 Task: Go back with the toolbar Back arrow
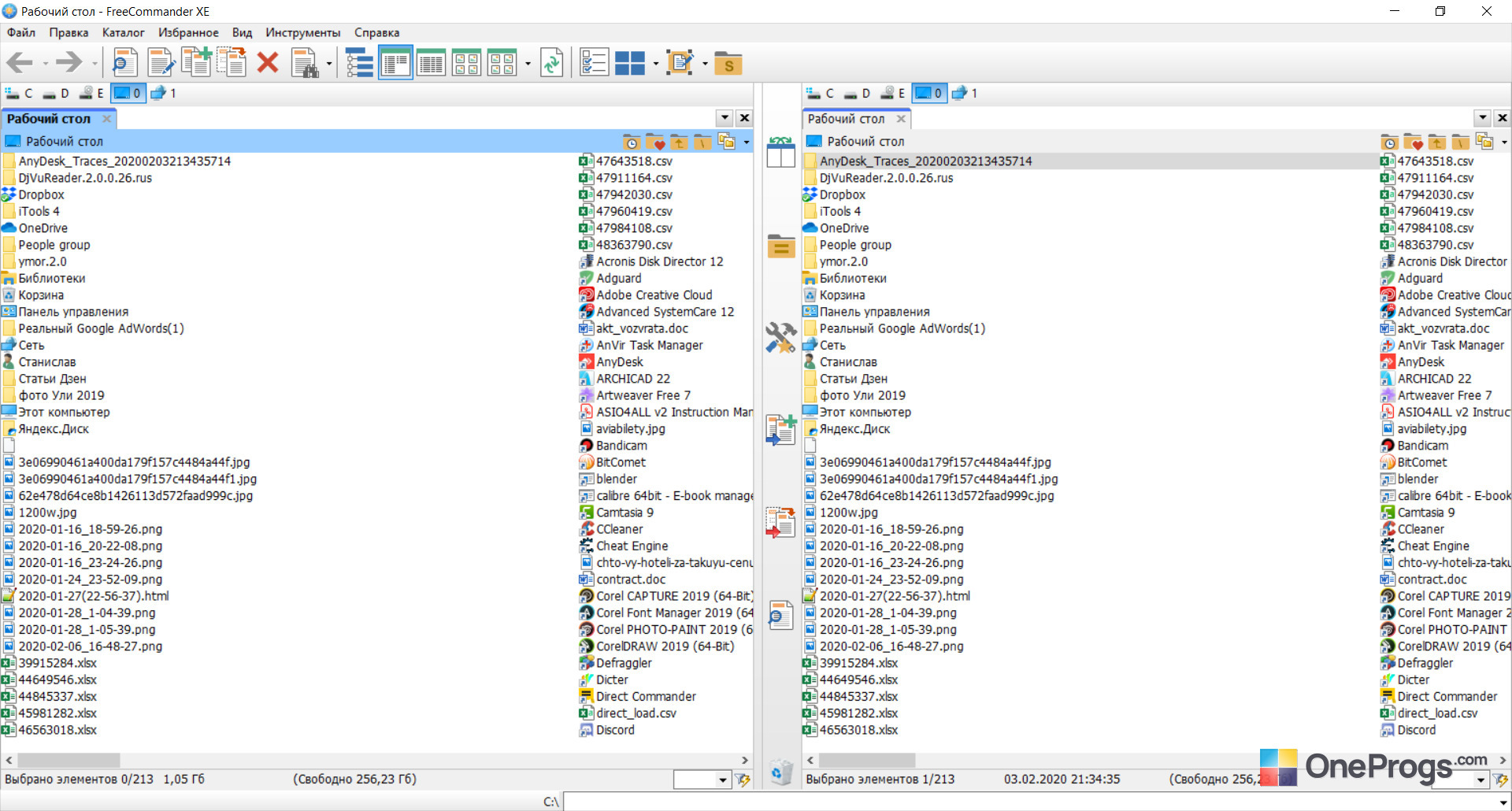click(x=20, y=63)
